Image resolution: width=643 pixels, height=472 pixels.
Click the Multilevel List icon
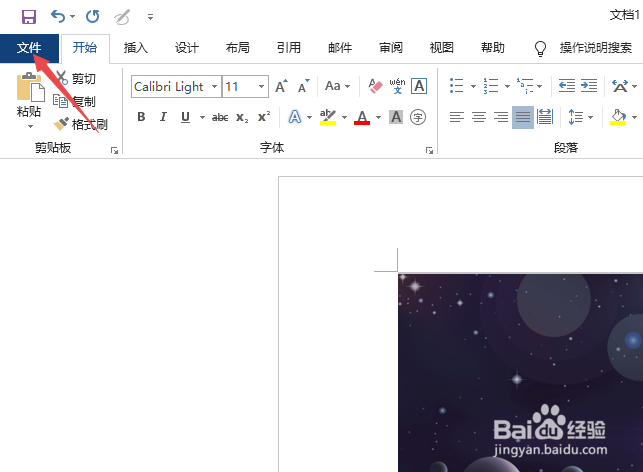tap(524, 86)
